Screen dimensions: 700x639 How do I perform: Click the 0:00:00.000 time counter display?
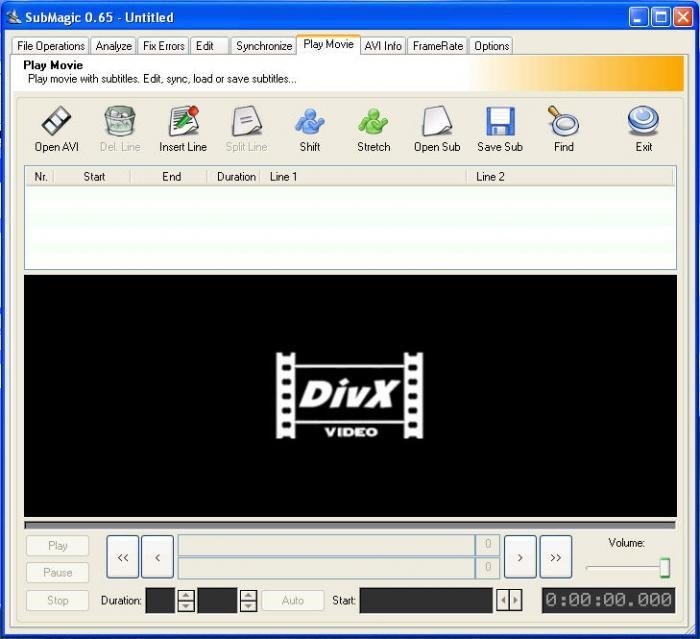point(608,600)
